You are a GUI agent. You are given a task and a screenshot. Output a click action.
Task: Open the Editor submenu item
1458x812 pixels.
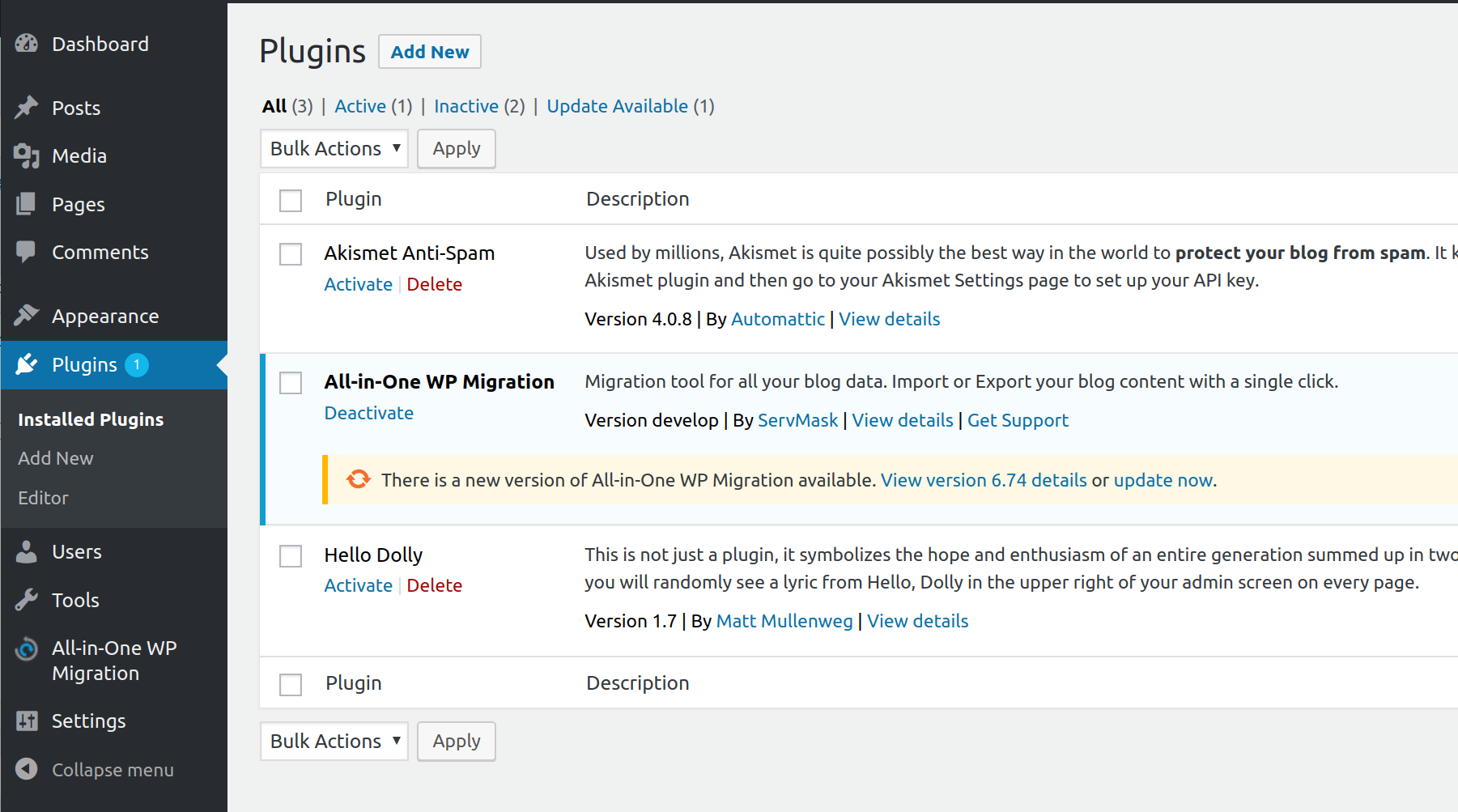pyautogui.click(x=43, y=498)
